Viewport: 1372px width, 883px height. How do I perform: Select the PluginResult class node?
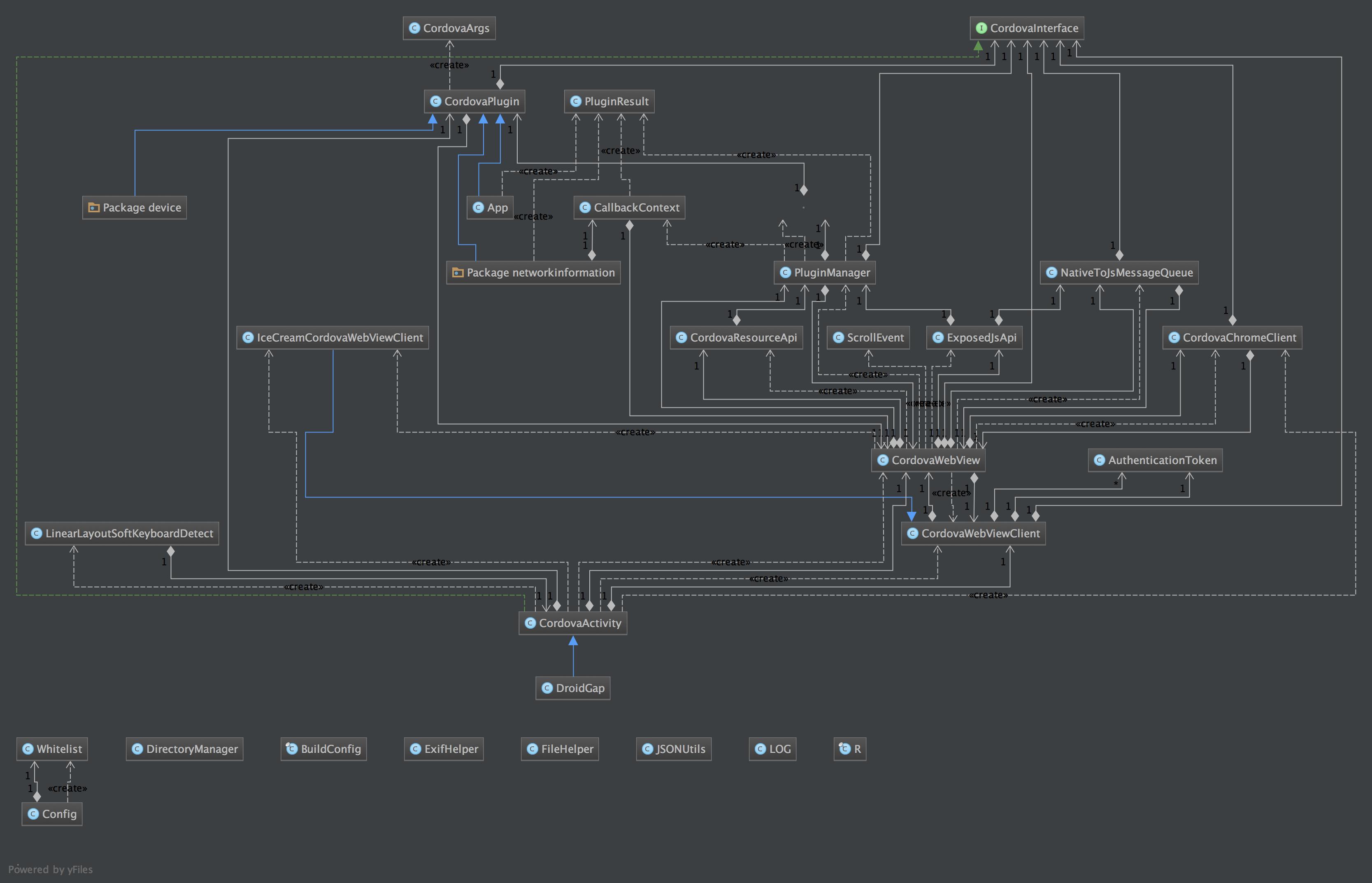click(x=613, y=100)
